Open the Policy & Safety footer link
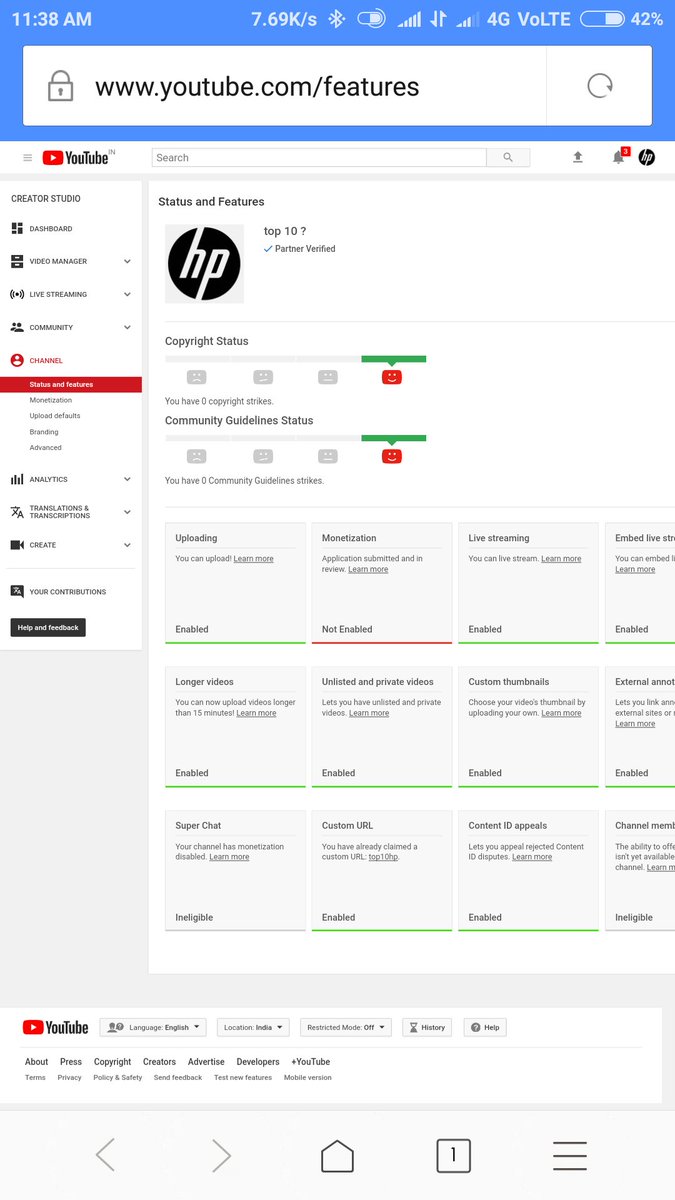The image size is (675, 1200). pos(117,1078)
